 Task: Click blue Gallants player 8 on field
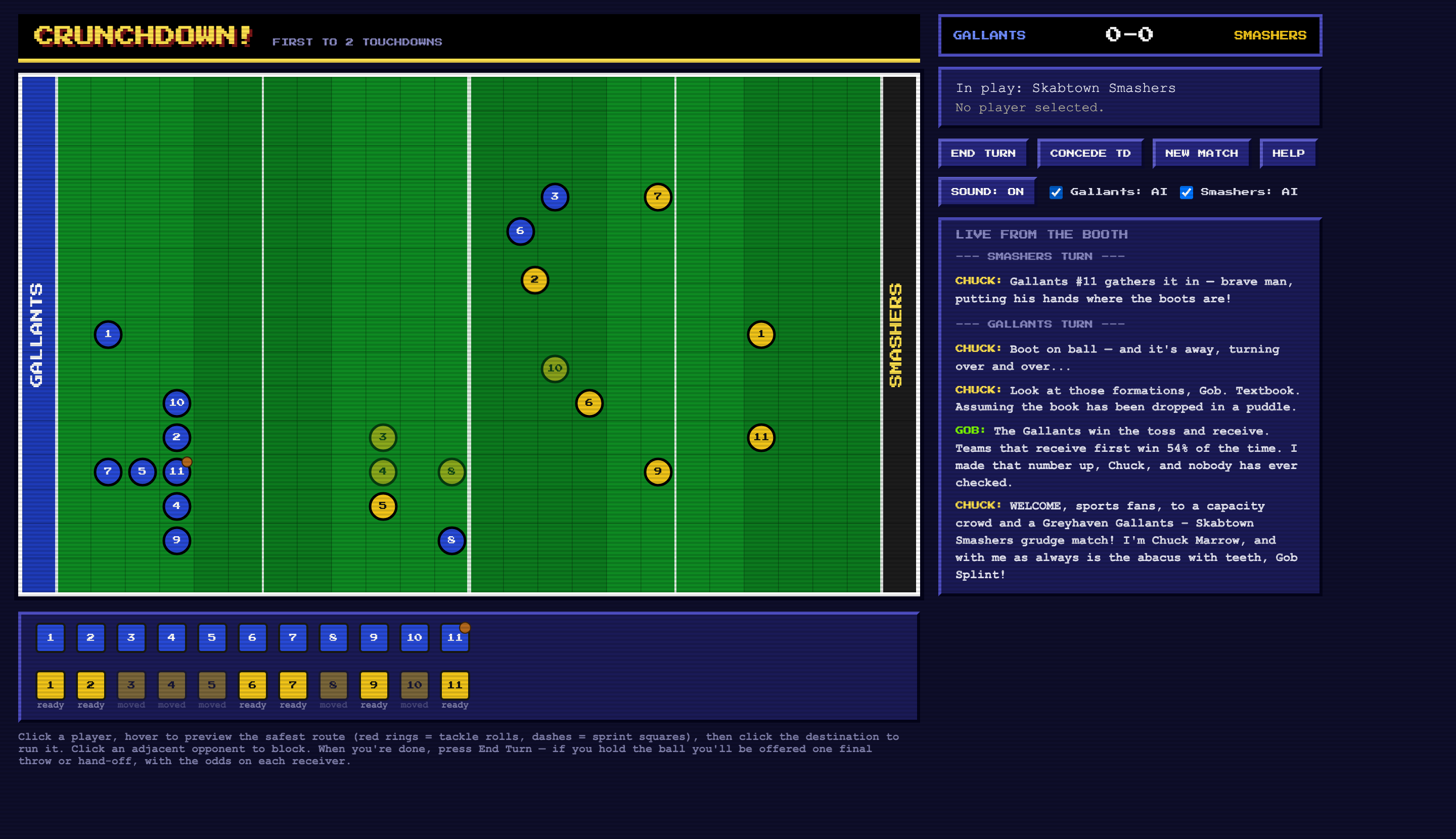pyautogui.click(x=451, y=540)
